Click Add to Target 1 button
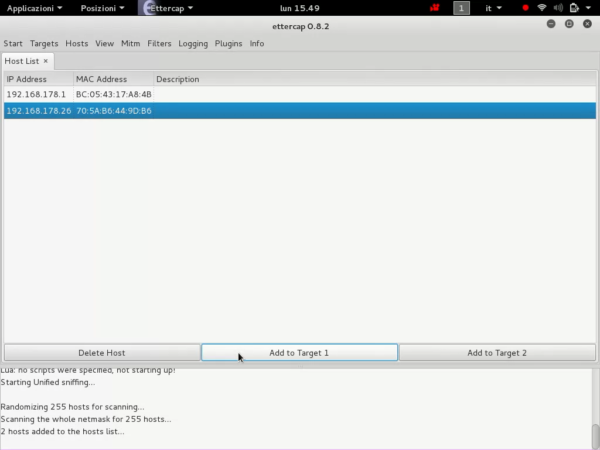This screenshot has height=450, width=600. click(x=299, y=352)
